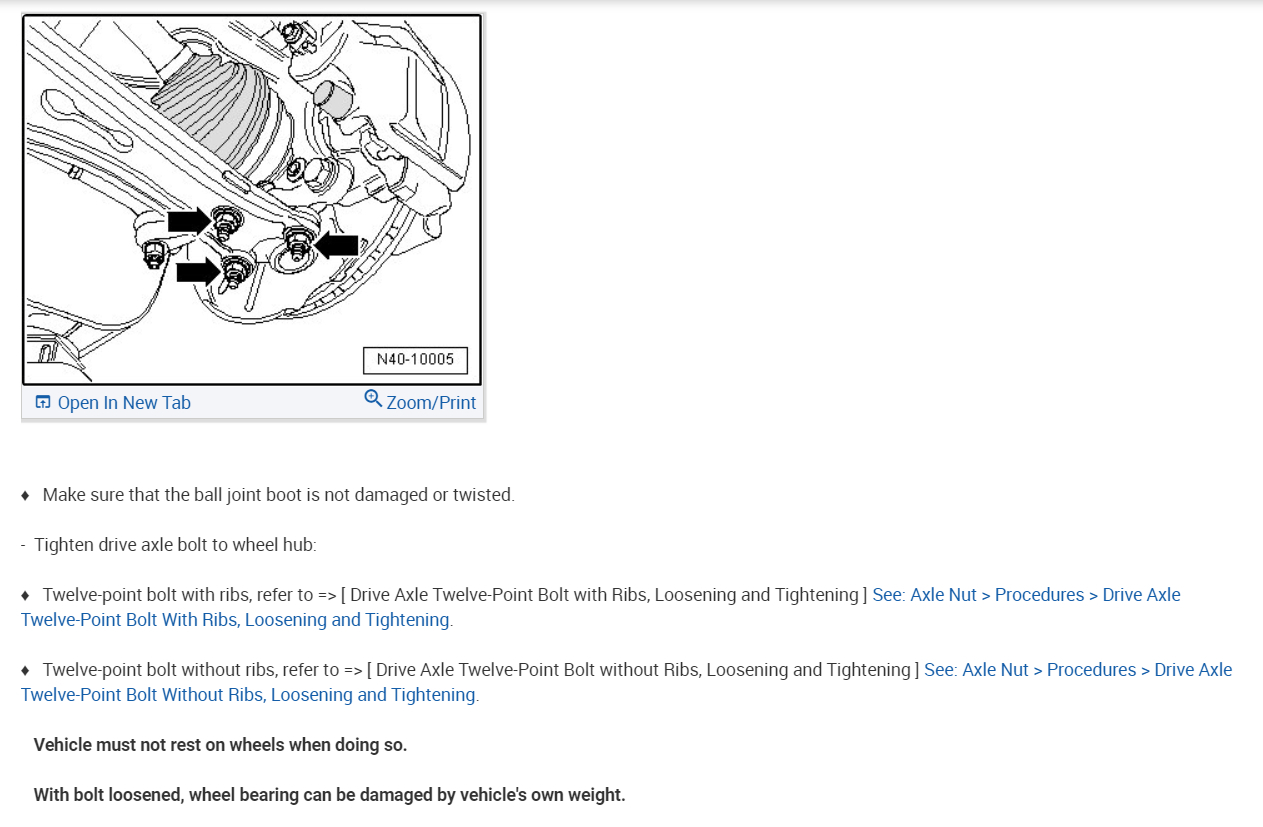Click the lower-left black arrow in diagram
This screenshot has width=1263, height=827.
197,271
